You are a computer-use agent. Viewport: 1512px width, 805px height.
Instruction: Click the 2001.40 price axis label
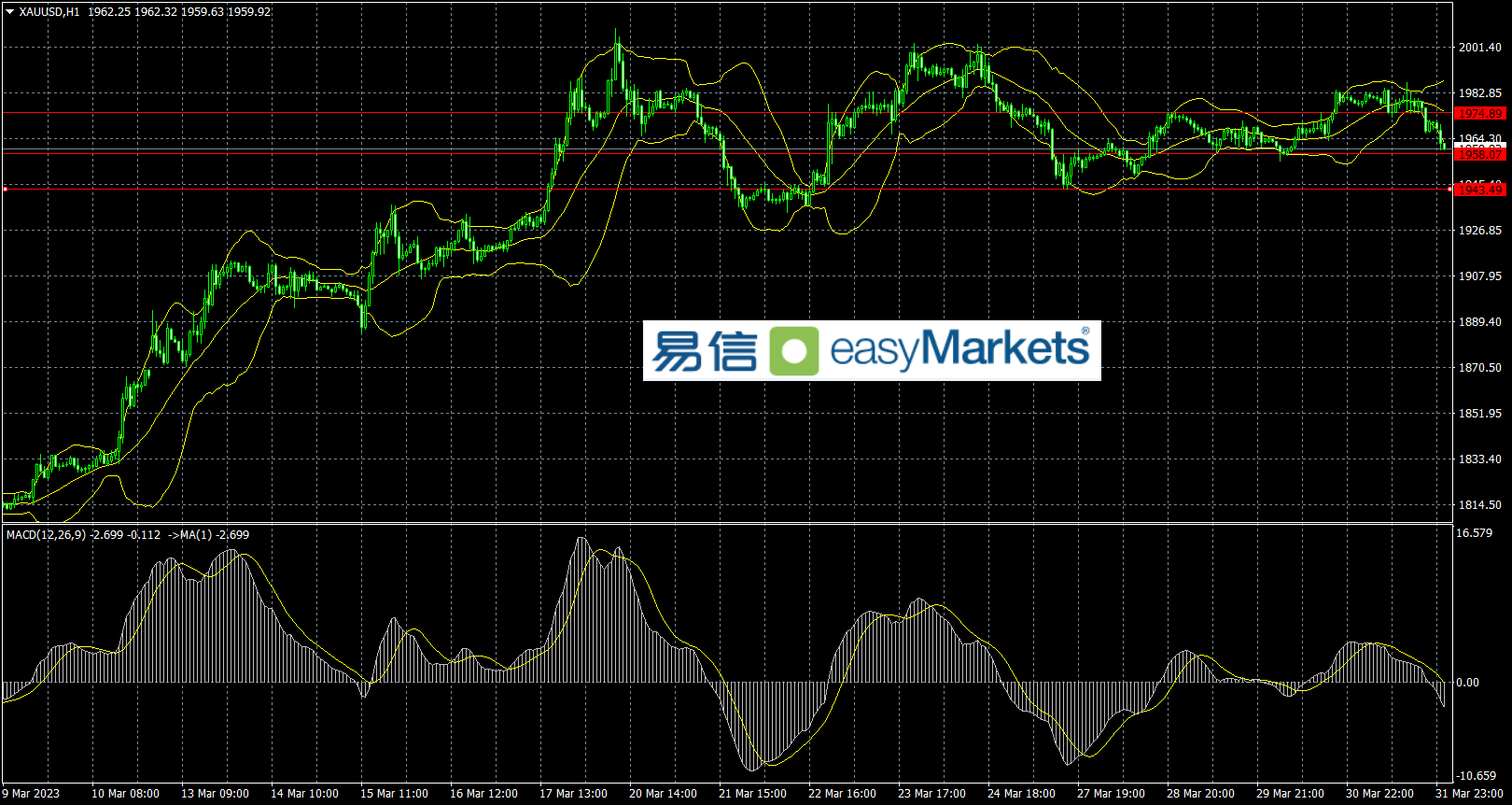coord(1480,48)
